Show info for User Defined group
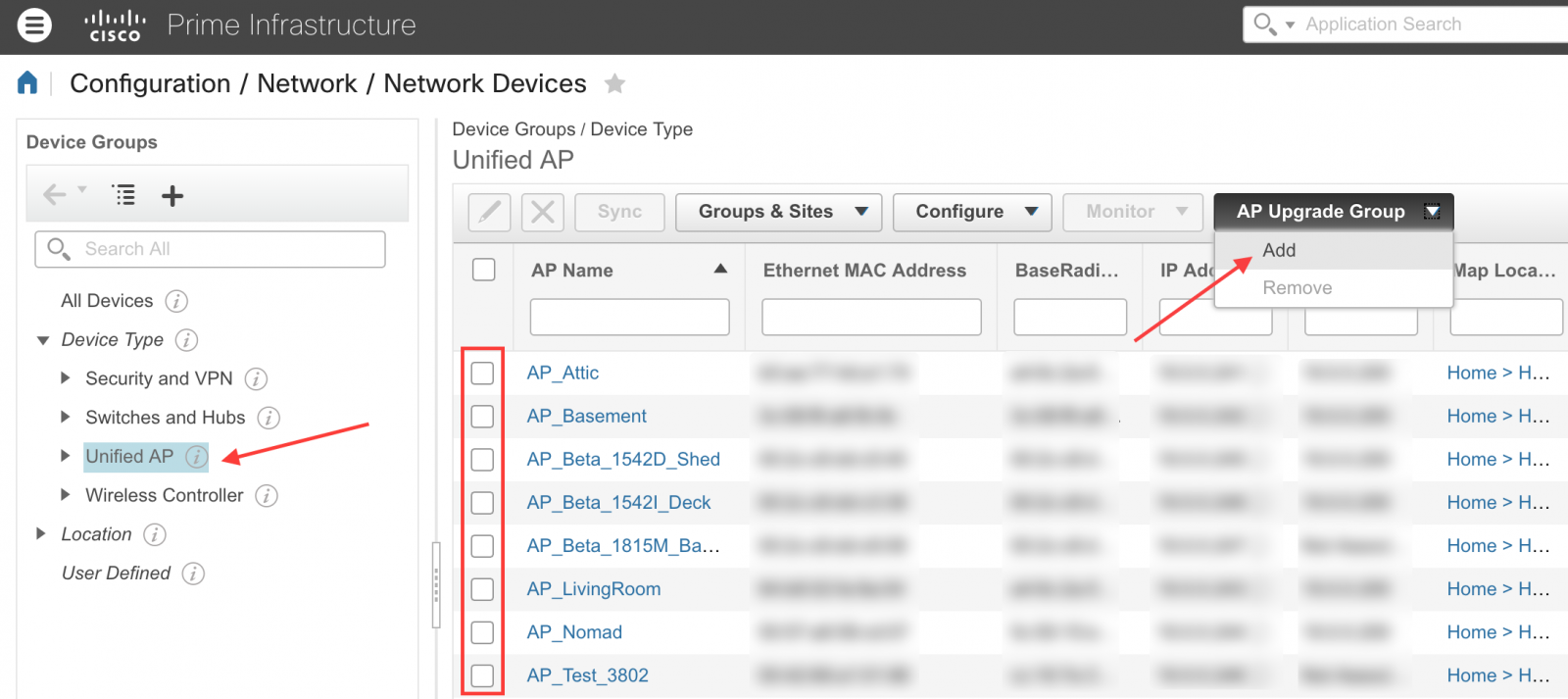The width and height of the screenshot is (1568, 699). tap(194, 574)
